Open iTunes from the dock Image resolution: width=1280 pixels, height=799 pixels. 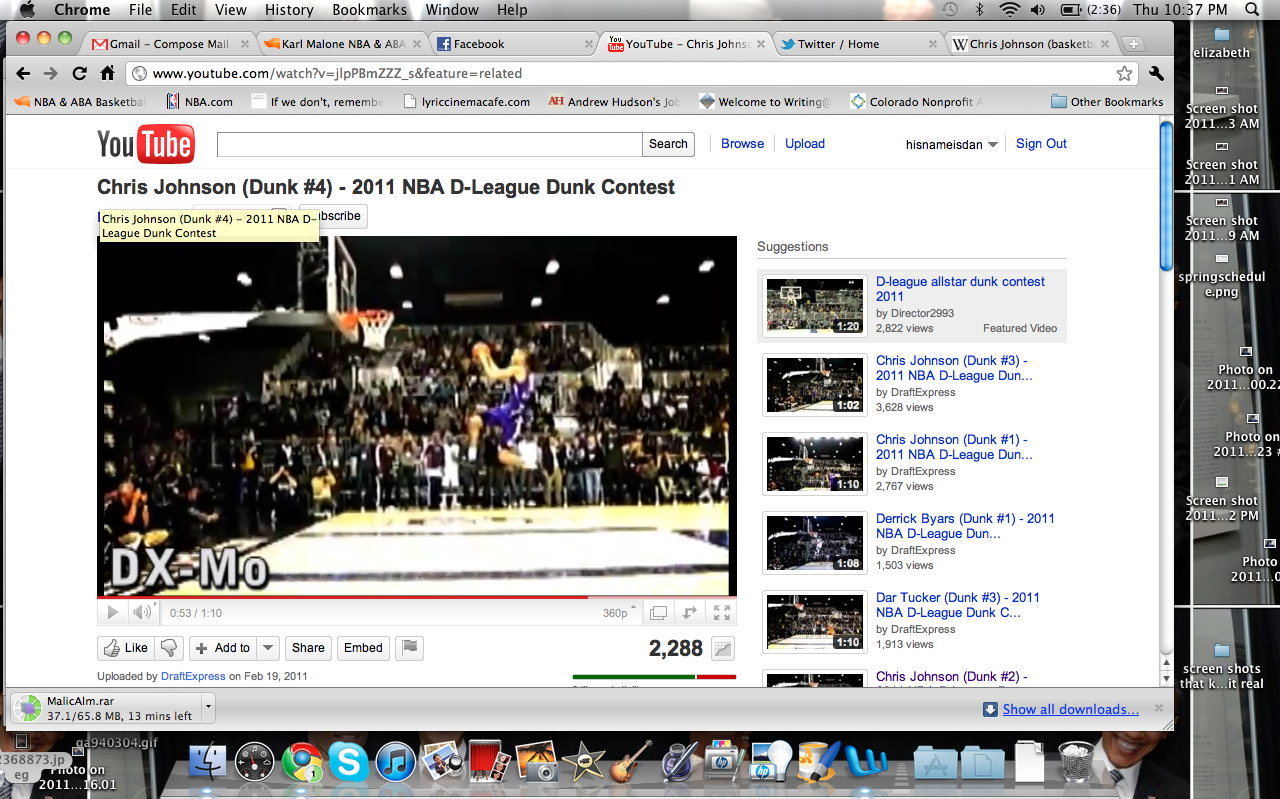396,763
